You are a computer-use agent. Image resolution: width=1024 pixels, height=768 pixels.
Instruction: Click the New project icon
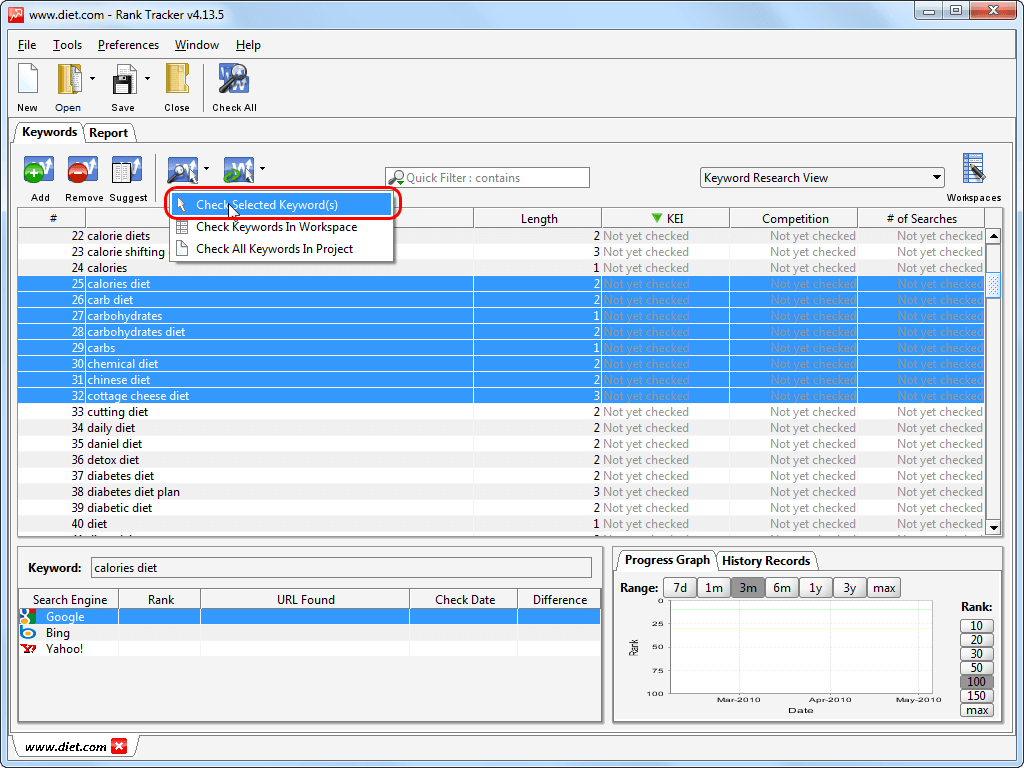click(x=28, y=81)
